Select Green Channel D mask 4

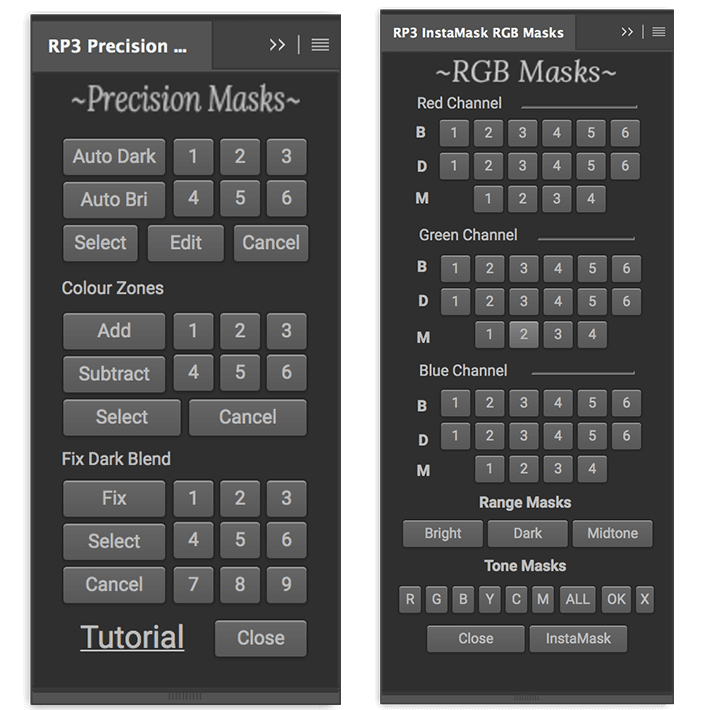coord(558,302)
